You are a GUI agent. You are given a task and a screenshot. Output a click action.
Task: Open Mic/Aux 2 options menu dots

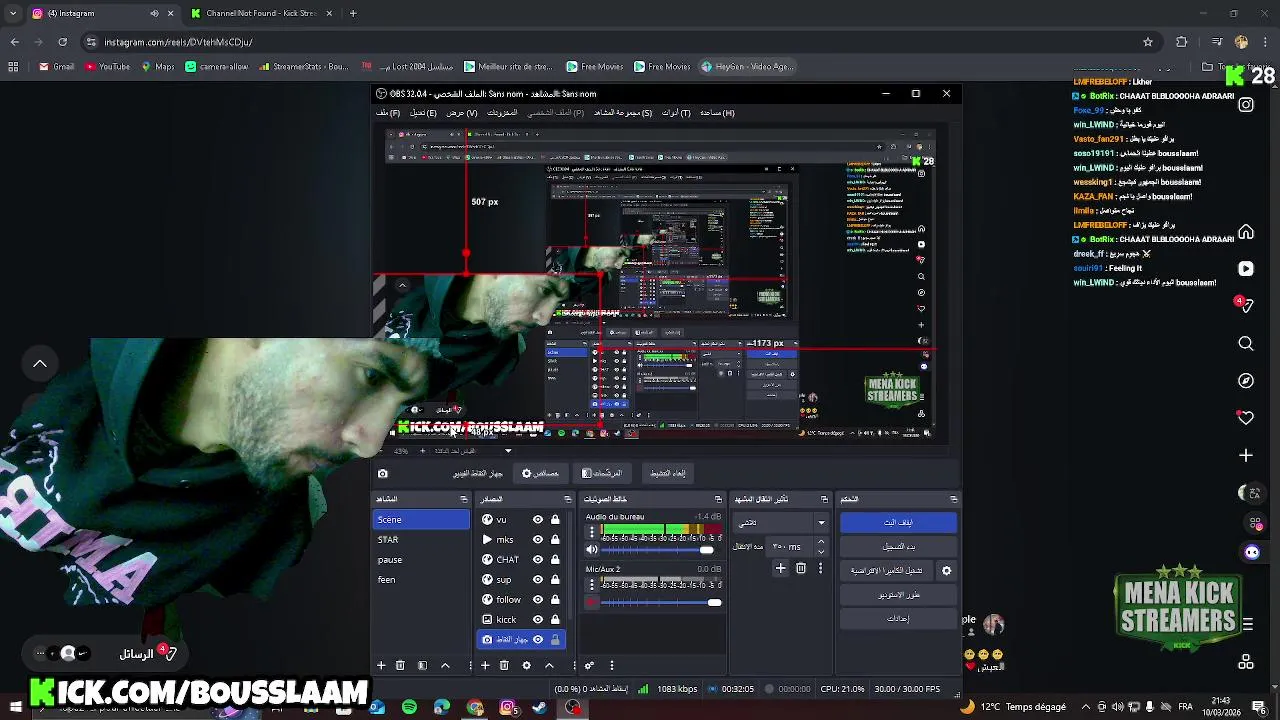click(592, 584)
